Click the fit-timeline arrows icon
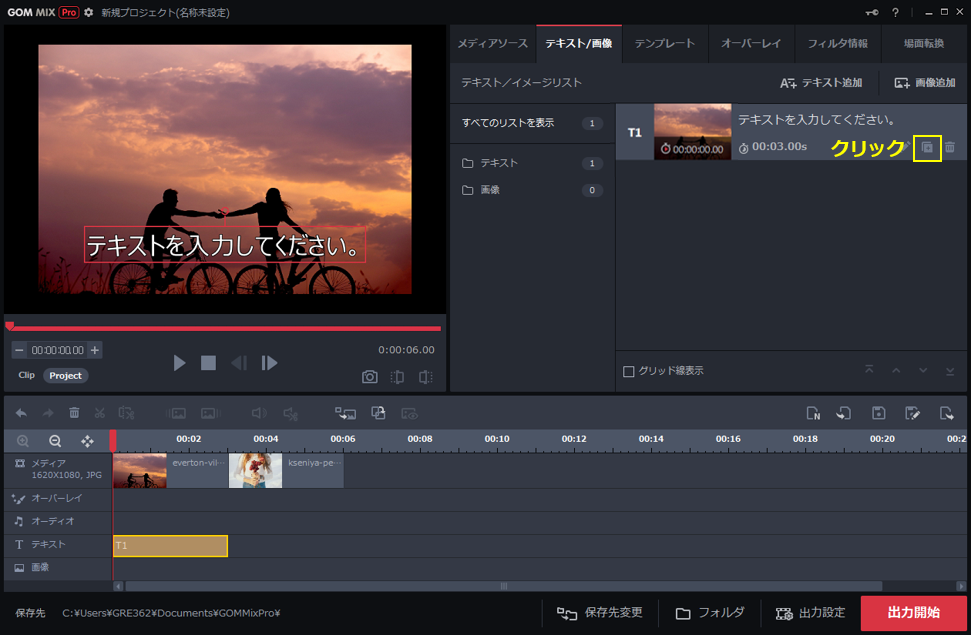 tap(87, 441)
